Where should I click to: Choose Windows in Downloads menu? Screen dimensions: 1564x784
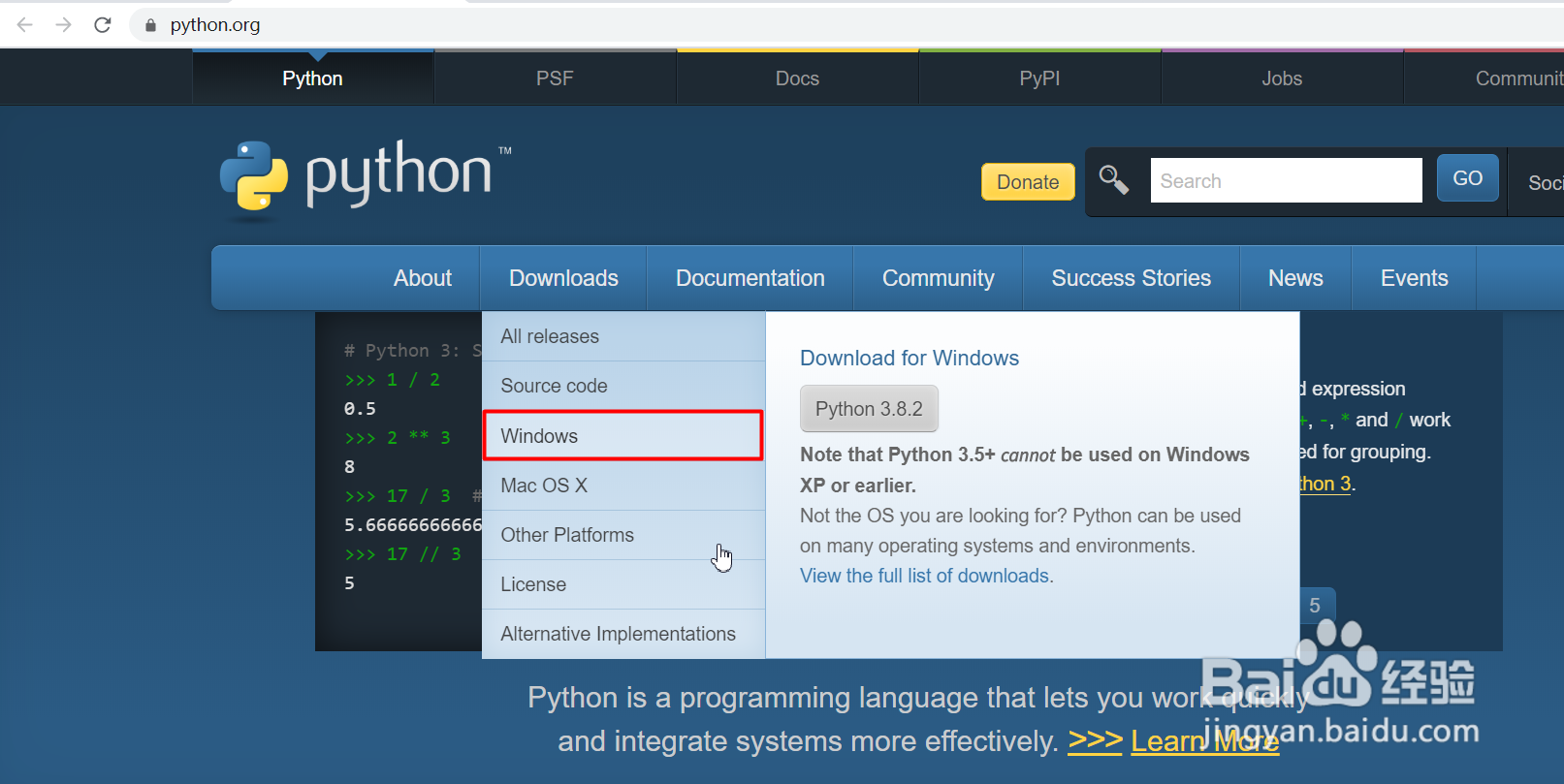[623, 436]
